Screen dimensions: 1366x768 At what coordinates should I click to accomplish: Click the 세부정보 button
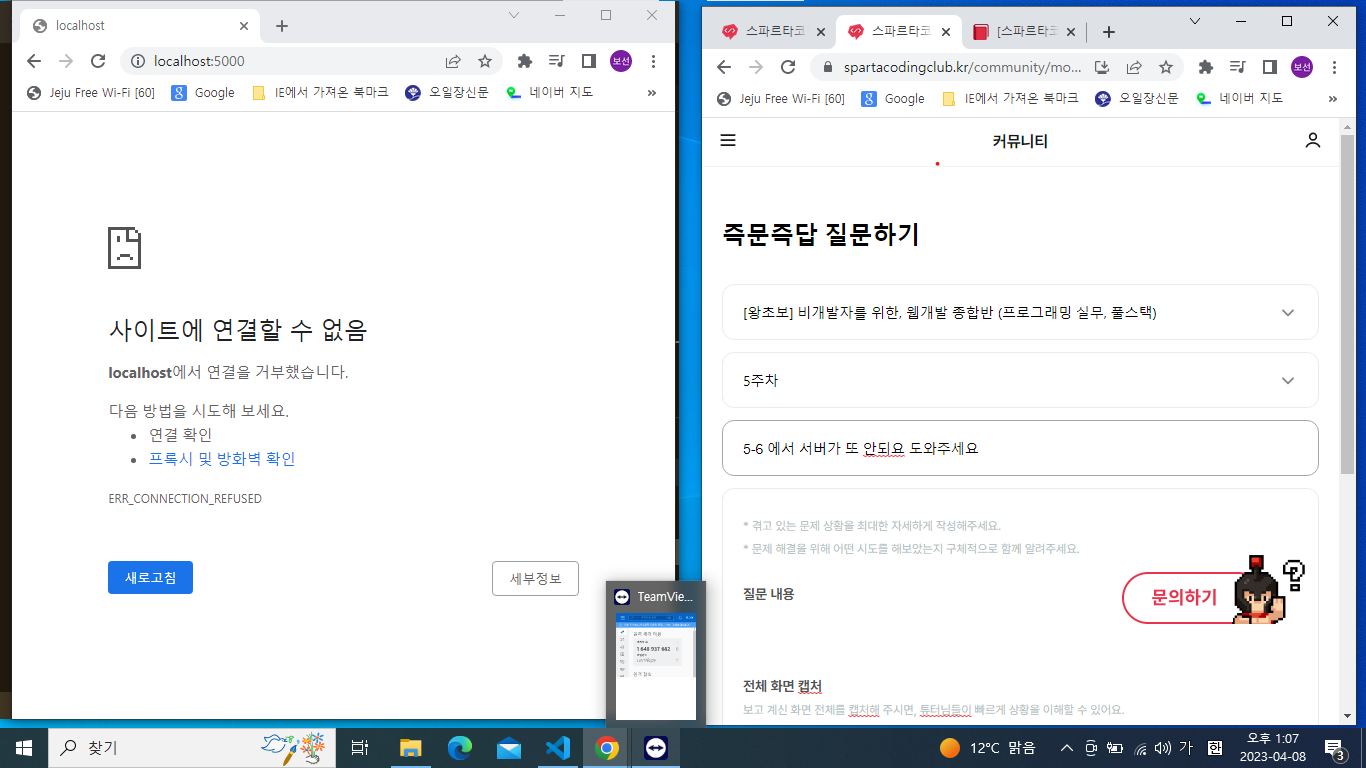point(535,578)
